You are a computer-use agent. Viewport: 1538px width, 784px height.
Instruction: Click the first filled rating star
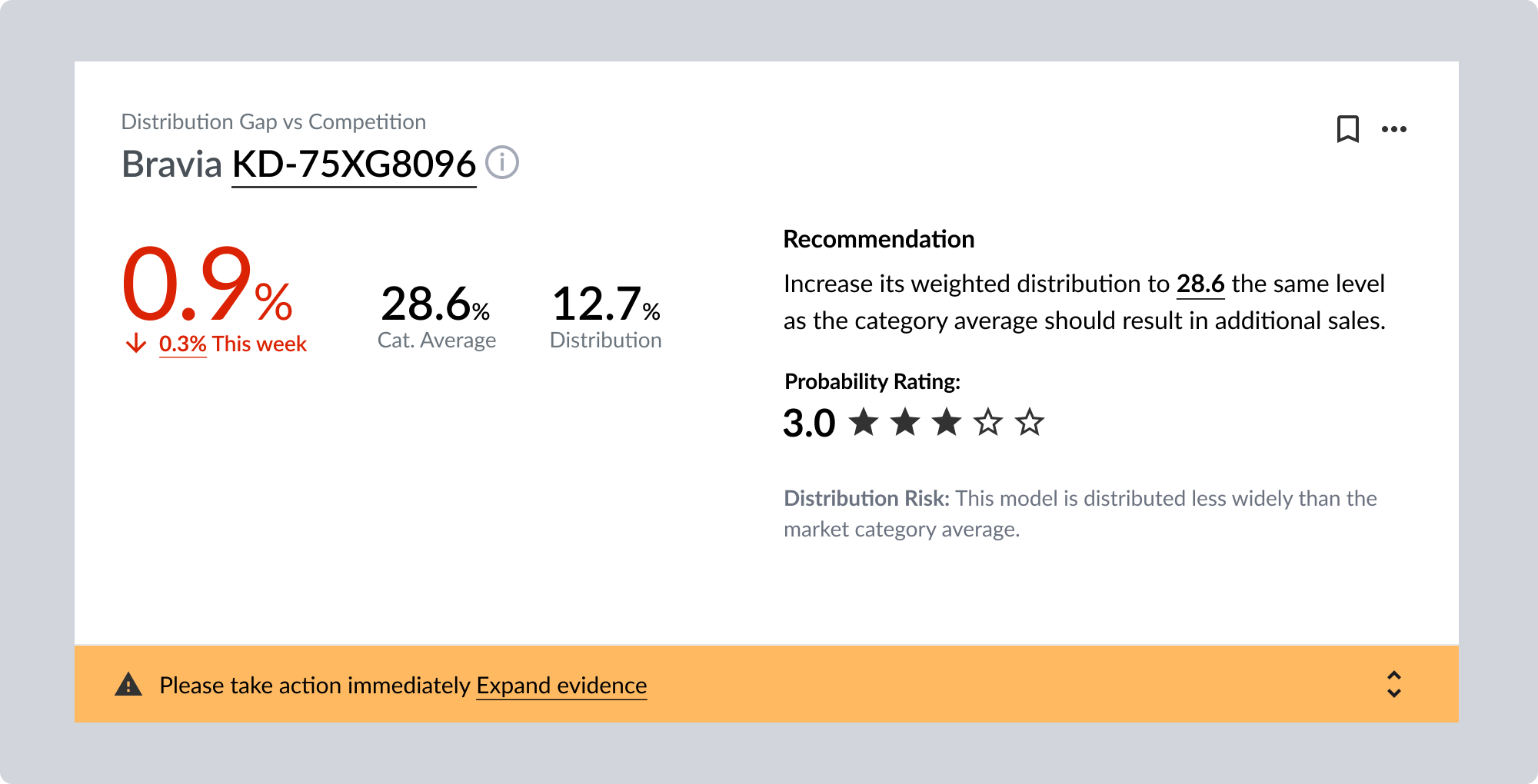(864, 422)
